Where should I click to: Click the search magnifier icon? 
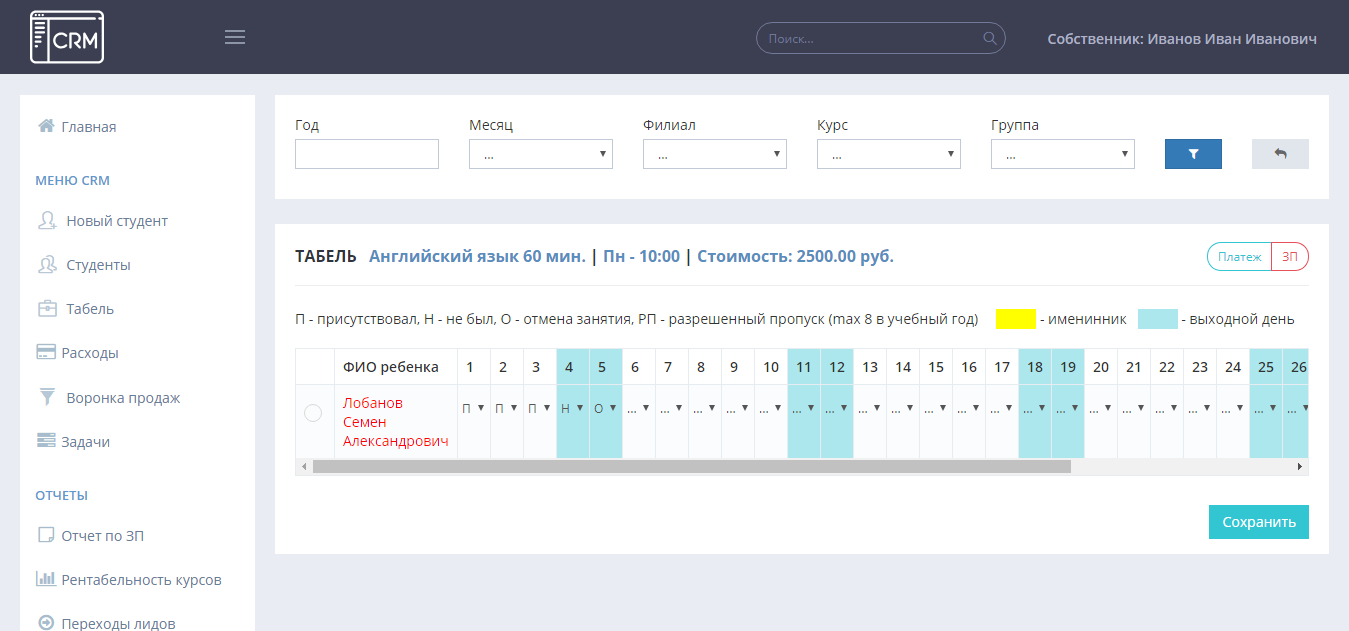tap(990, 39)
